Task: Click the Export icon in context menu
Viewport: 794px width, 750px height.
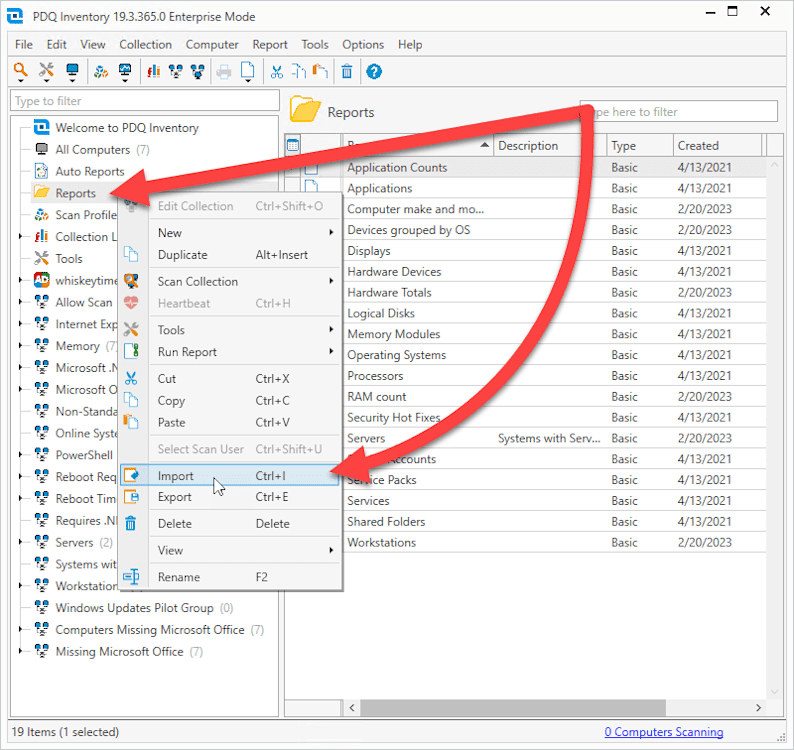Action: [131, 497]
